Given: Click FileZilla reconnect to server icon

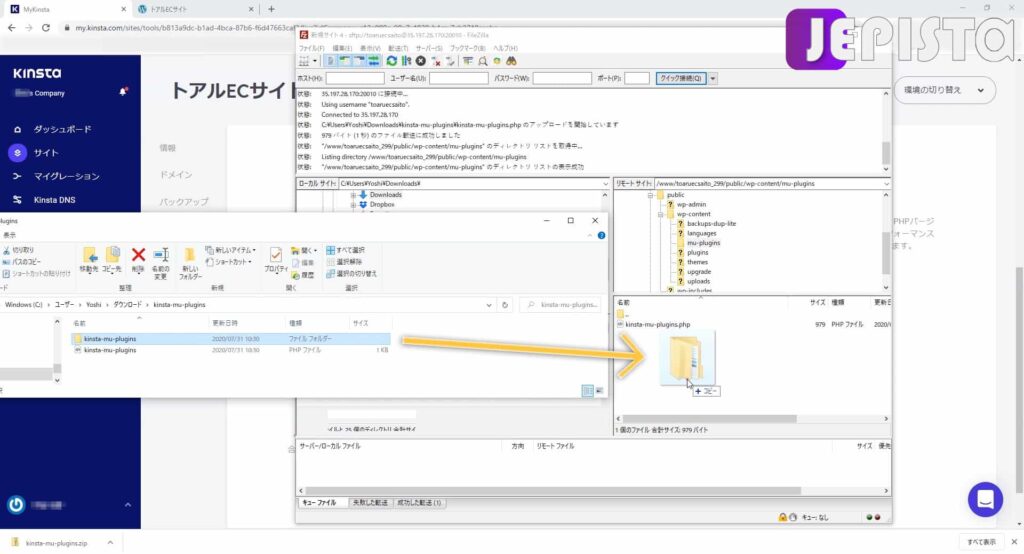Looking at the screenshot, I should coord(450,61).
